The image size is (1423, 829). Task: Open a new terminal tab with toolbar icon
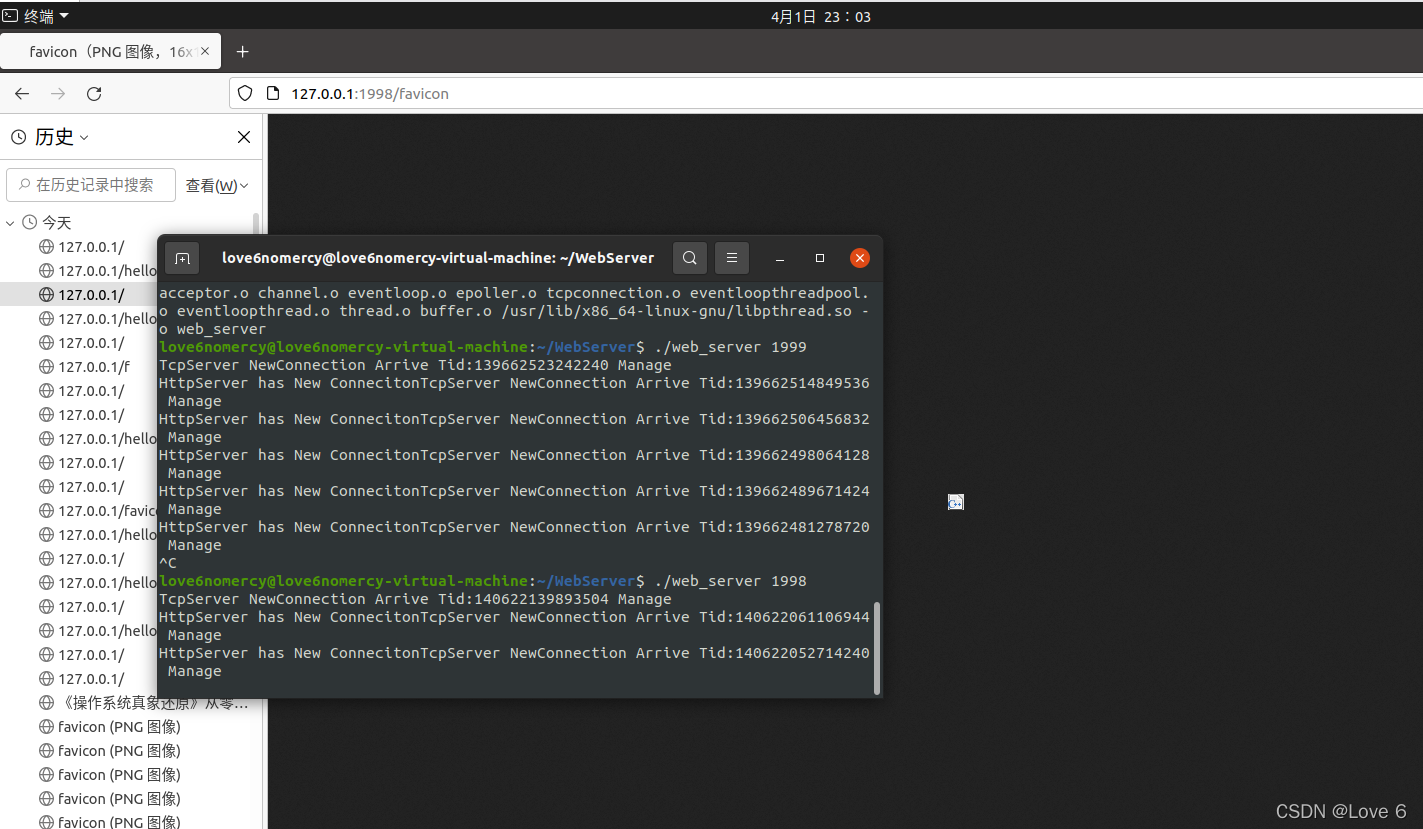point(182,258)
